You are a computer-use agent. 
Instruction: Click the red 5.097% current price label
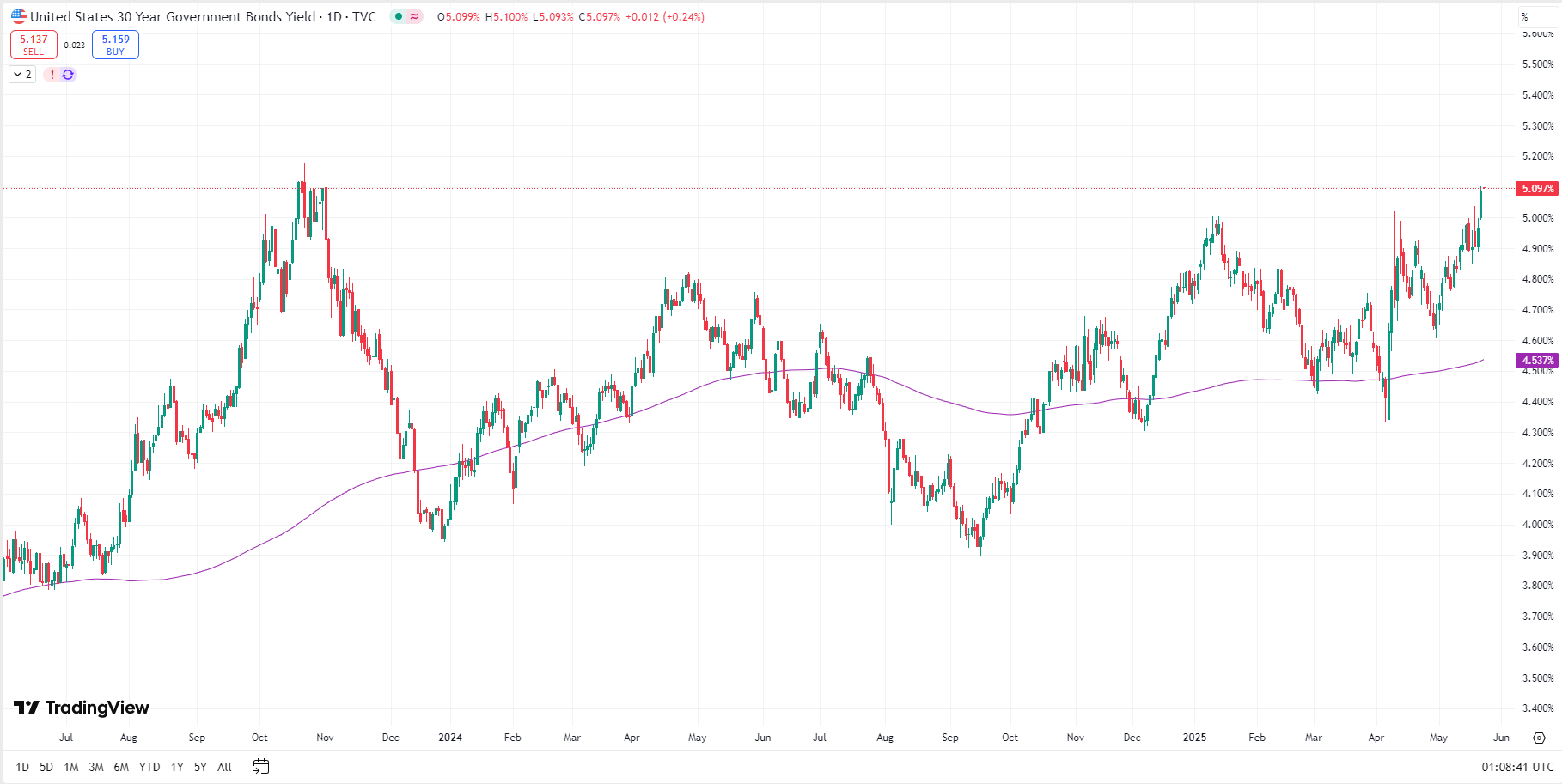(x=1537, y=188)
